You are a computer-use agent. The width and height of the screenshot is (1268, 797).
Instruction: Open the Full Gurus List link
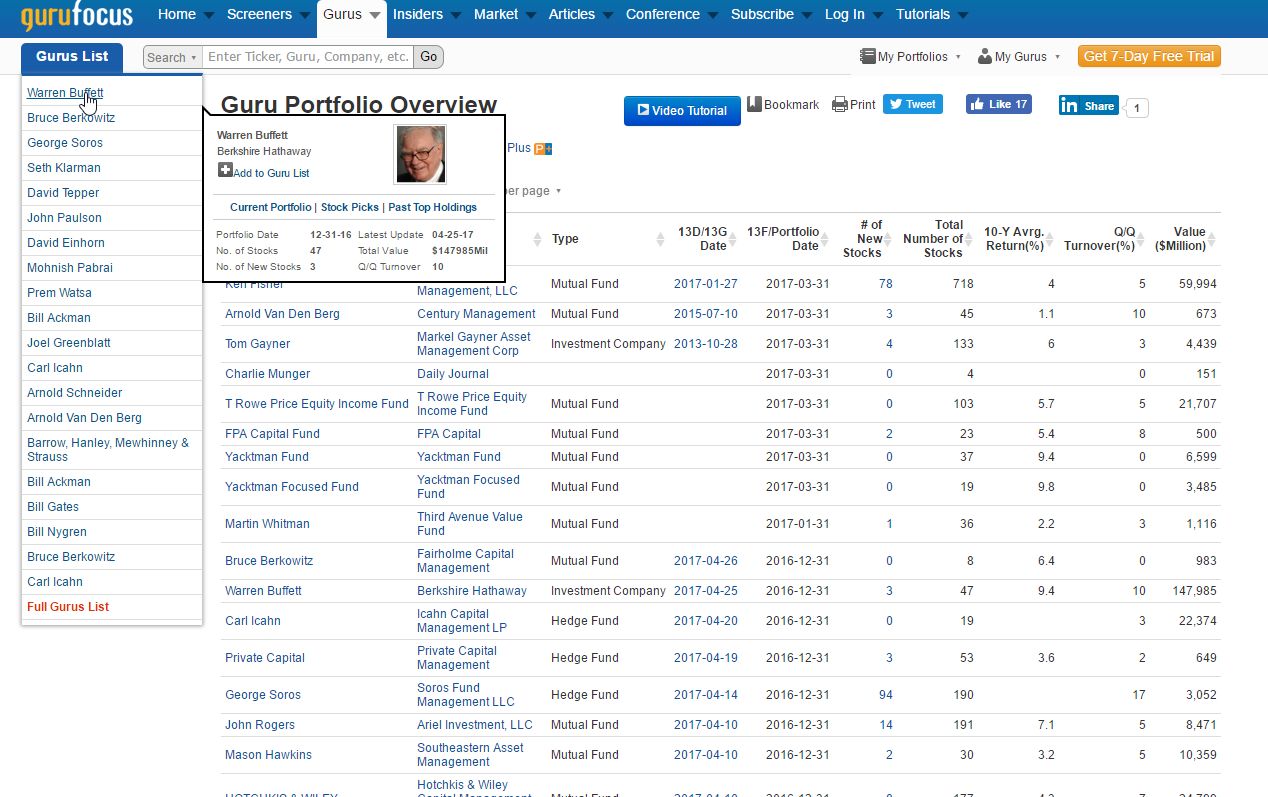[68, 607]
